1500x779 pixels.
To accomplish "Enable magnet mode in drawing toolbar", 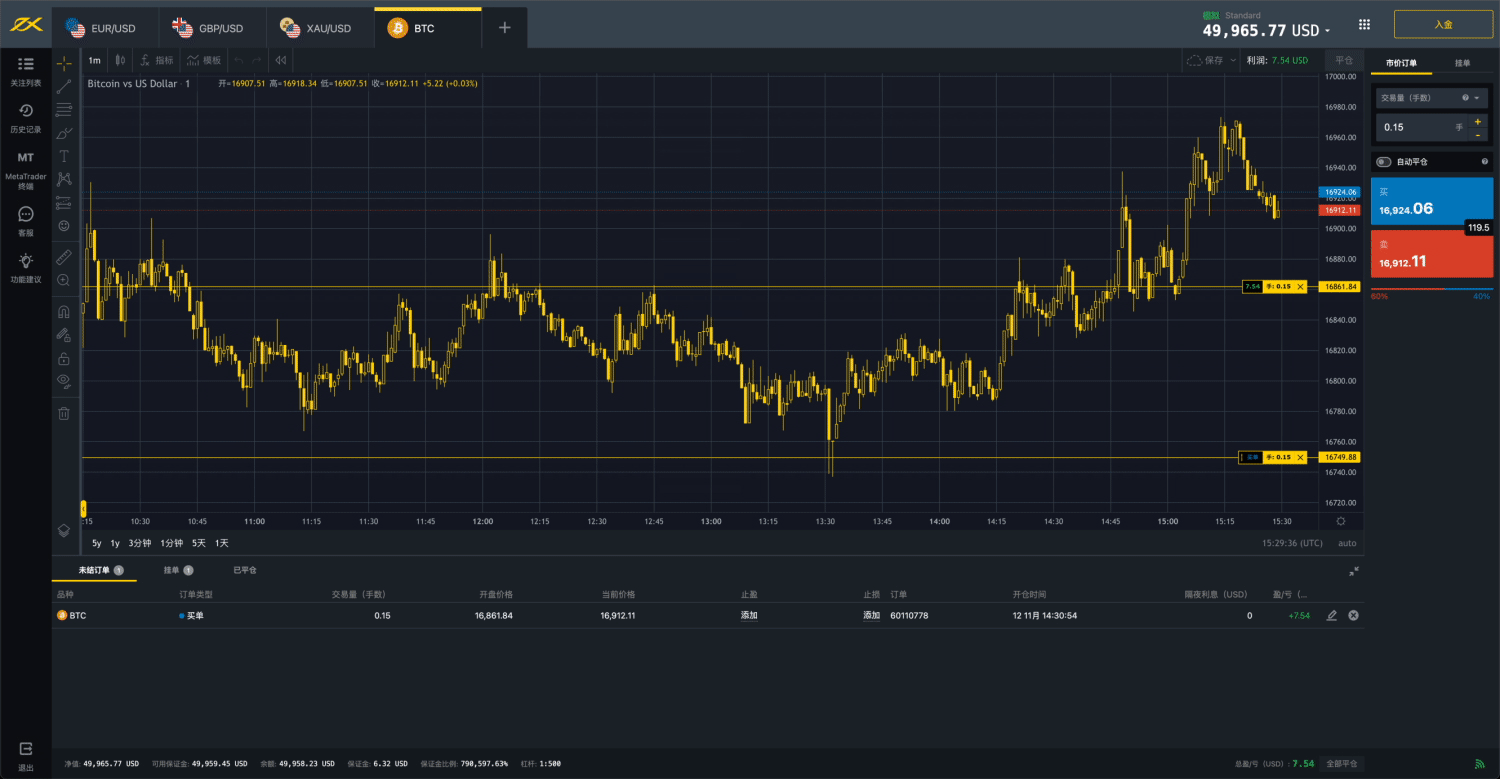I will [x=64, y=311].
